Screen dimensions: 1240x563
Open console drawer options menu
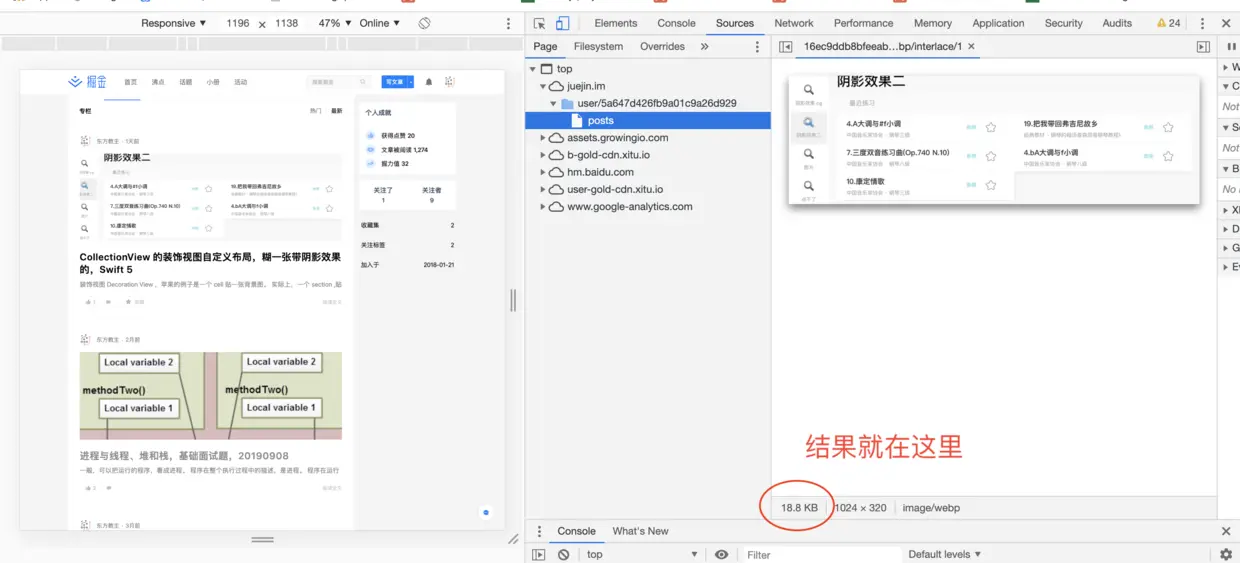[539, 531]
